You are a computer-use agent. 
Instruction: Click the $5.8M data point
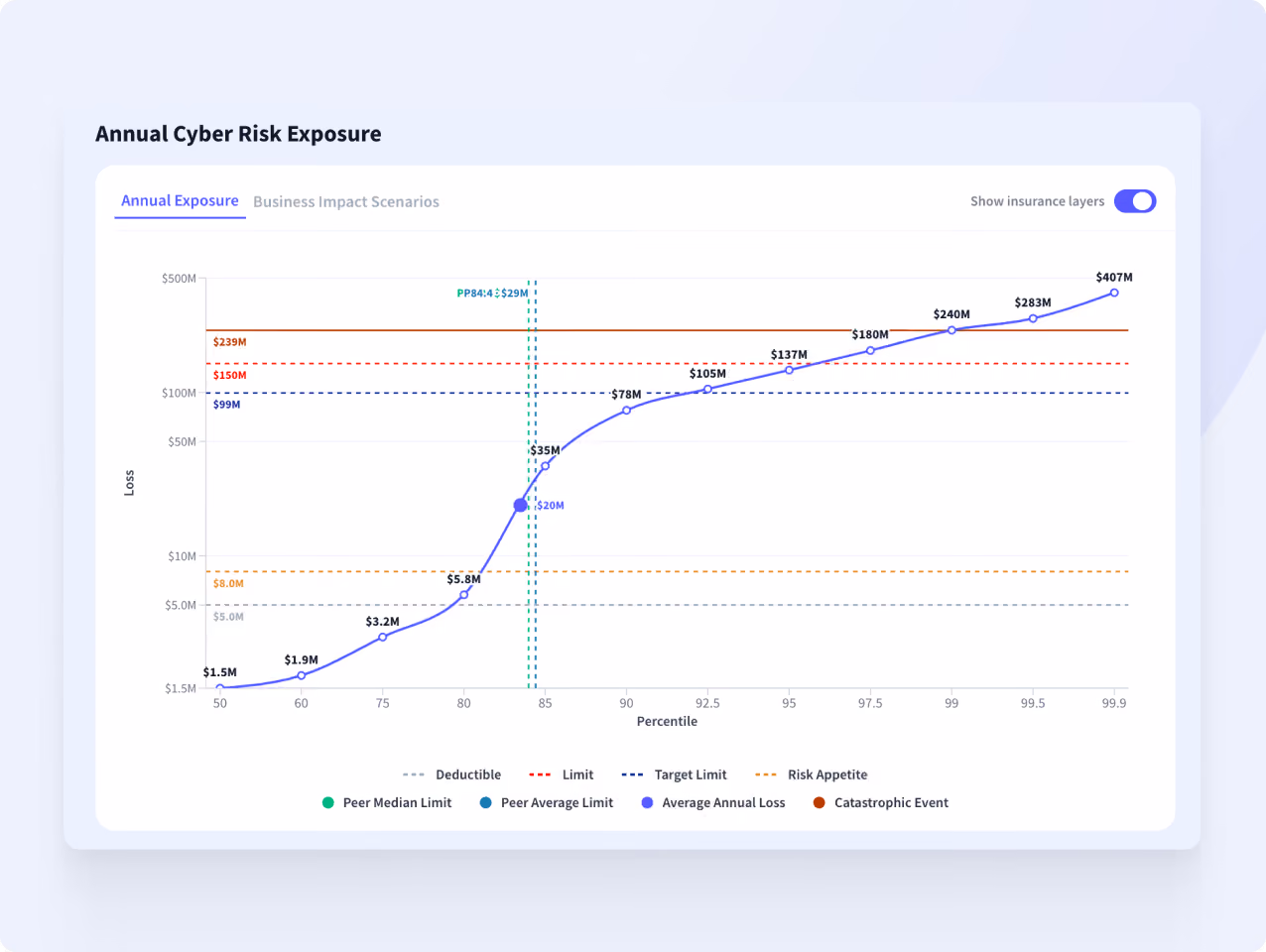coord(463,595)
